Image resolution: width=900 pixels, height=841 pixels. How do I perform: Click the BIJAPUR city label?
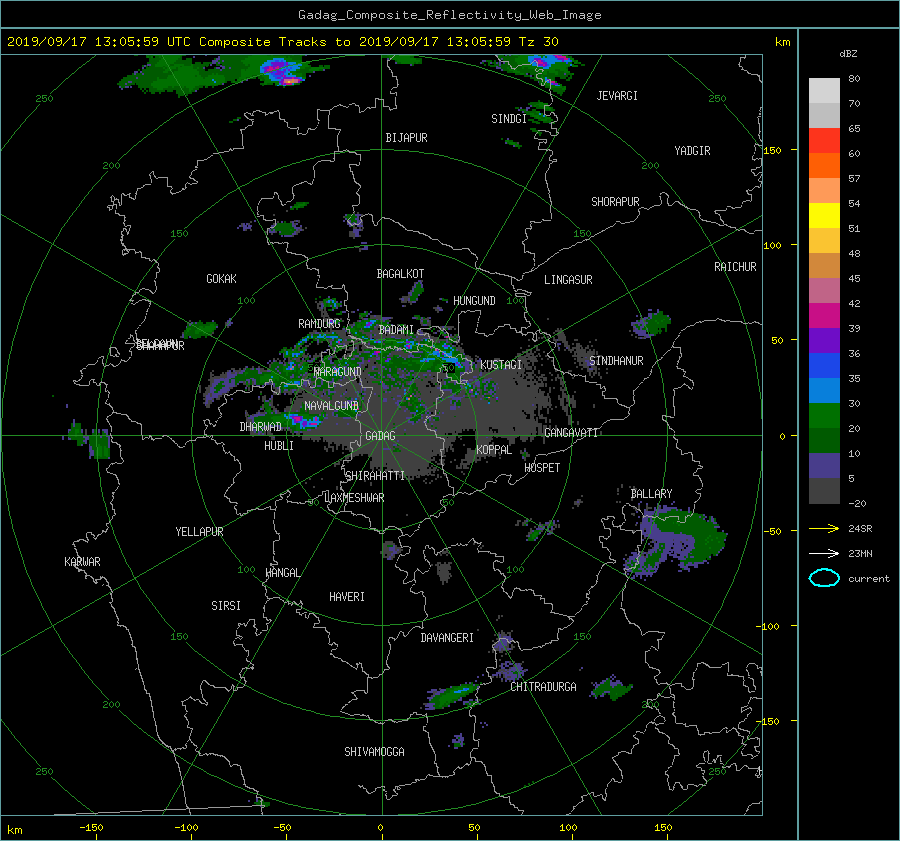(x=406, y=138)
